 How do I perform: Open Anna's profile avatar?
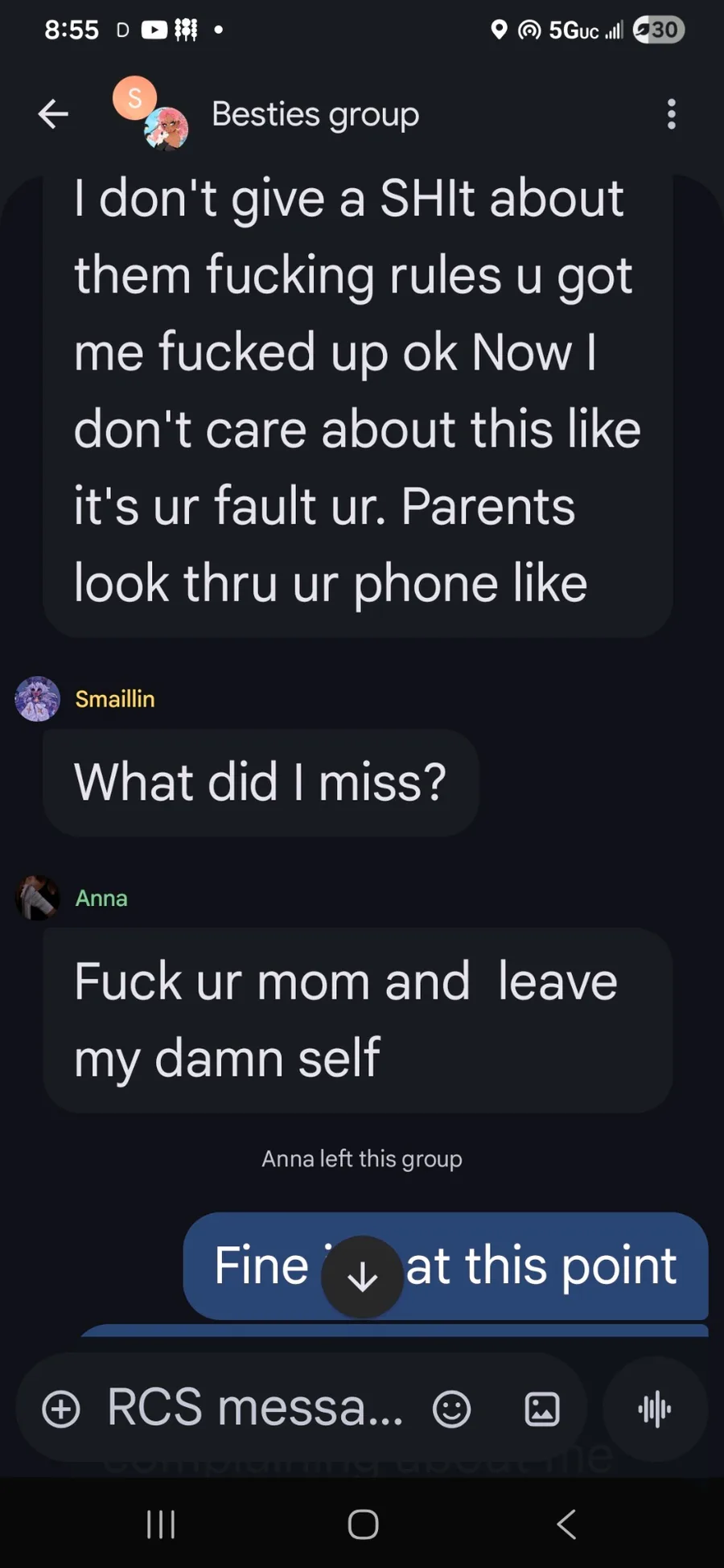click(x=38, y=898)
